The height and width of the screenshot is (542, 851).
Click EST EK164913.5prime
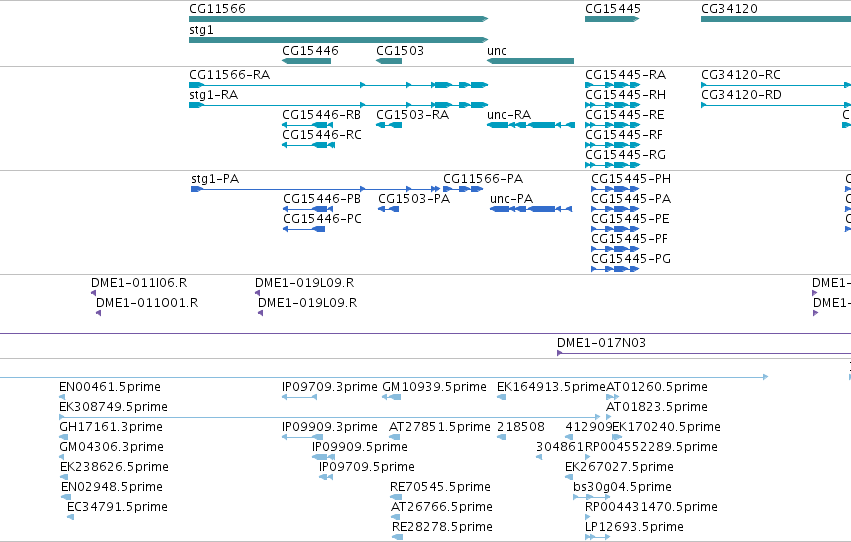coord(501,397)
